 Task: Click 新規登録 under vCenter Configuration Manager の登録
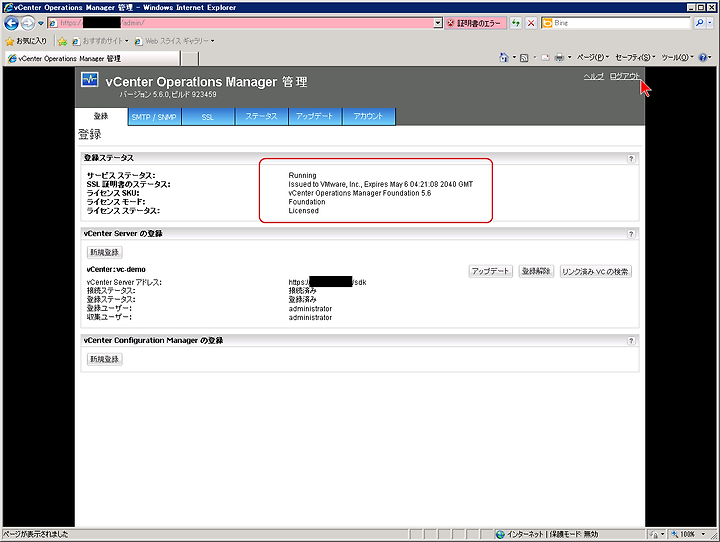point(105,359)
